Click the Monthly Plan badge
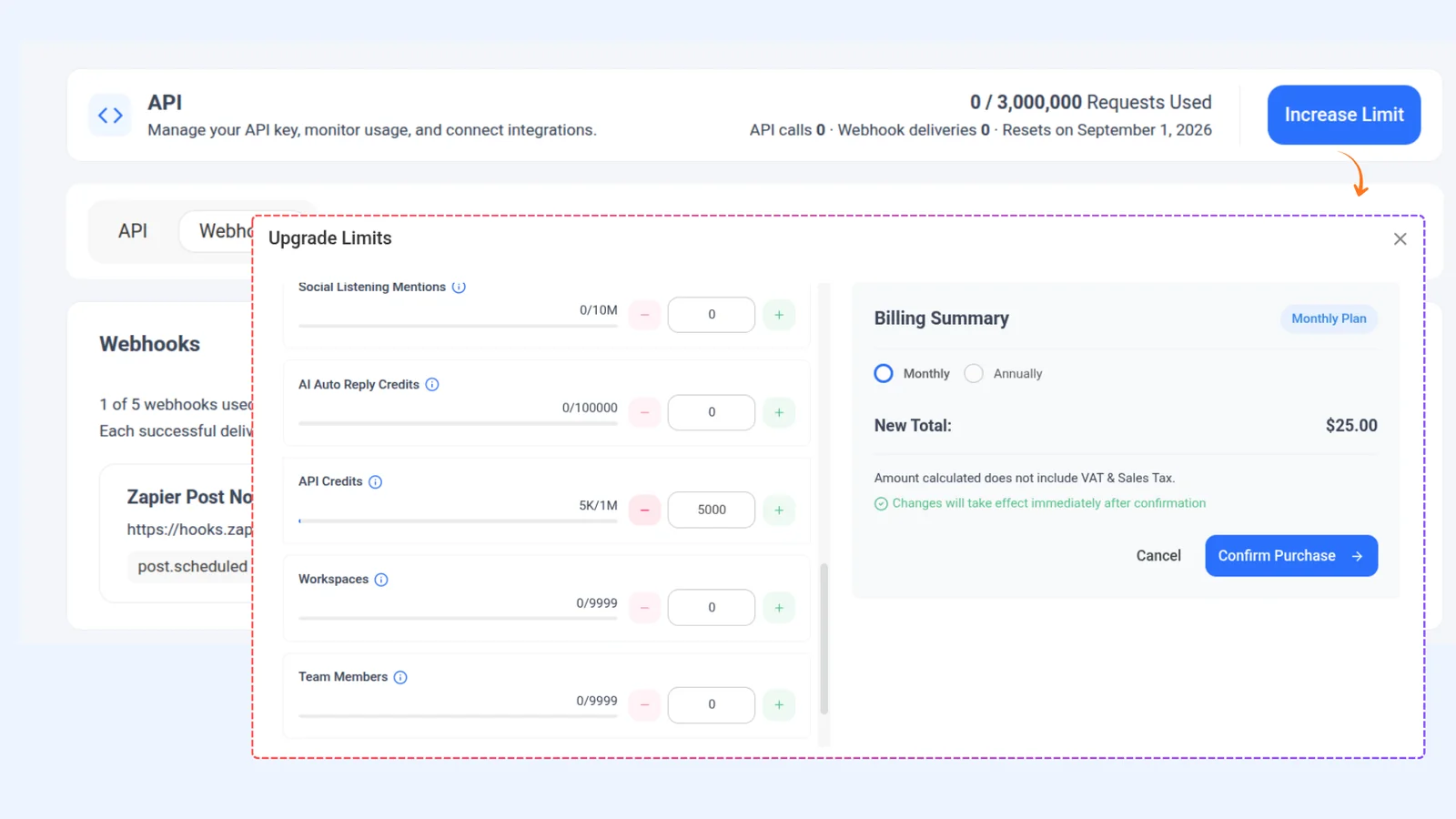Image resolution: width=1456 pixels, height=819 pixels. coord(1329,318)
